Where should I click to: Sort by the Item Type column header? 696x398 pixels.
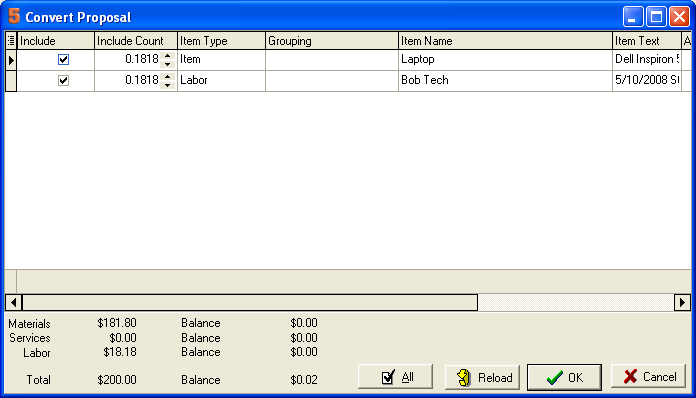[221, 41]
